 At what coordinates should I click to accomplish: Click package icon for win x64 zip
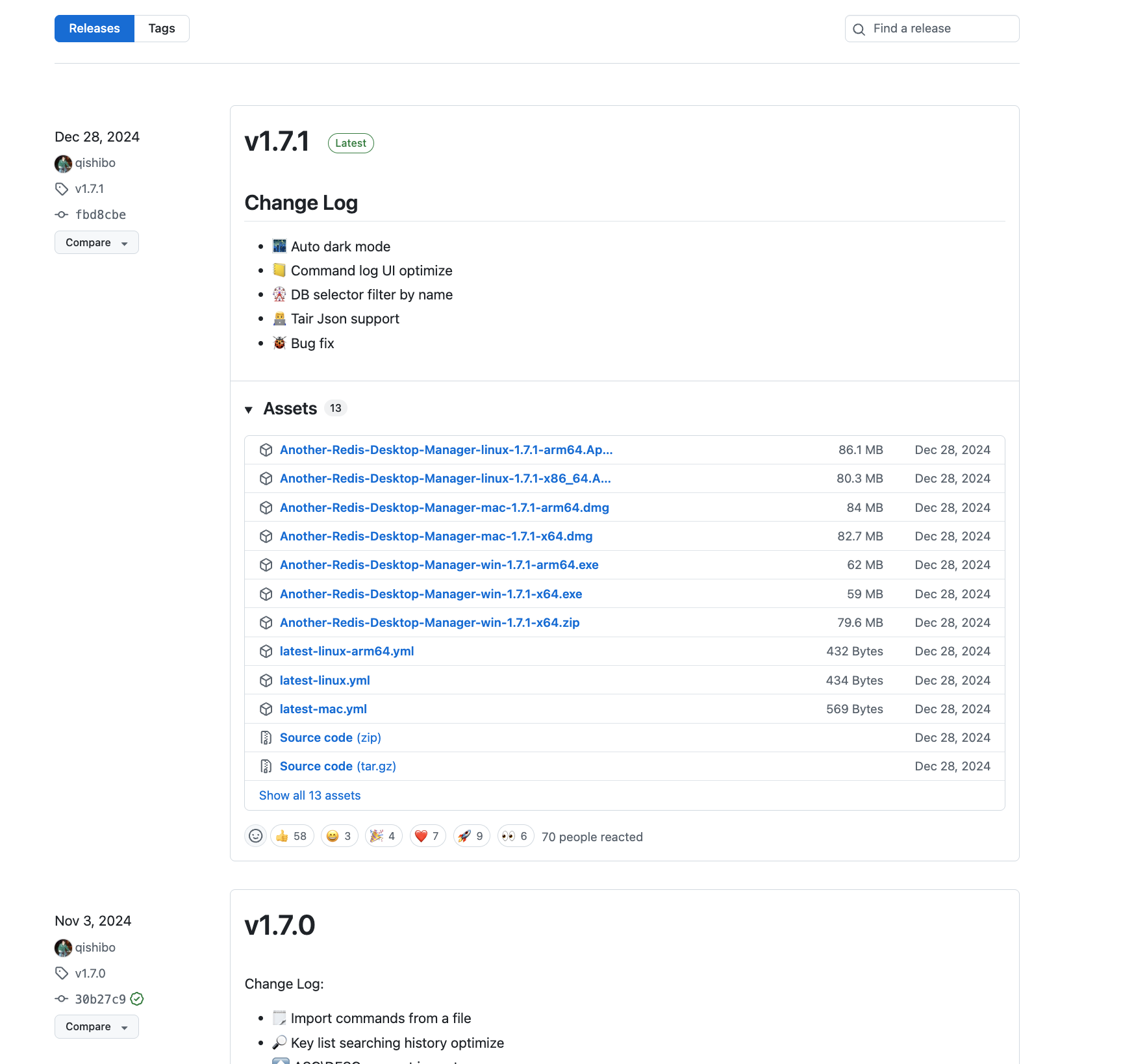pyautogui.click(x=266, y=622)
